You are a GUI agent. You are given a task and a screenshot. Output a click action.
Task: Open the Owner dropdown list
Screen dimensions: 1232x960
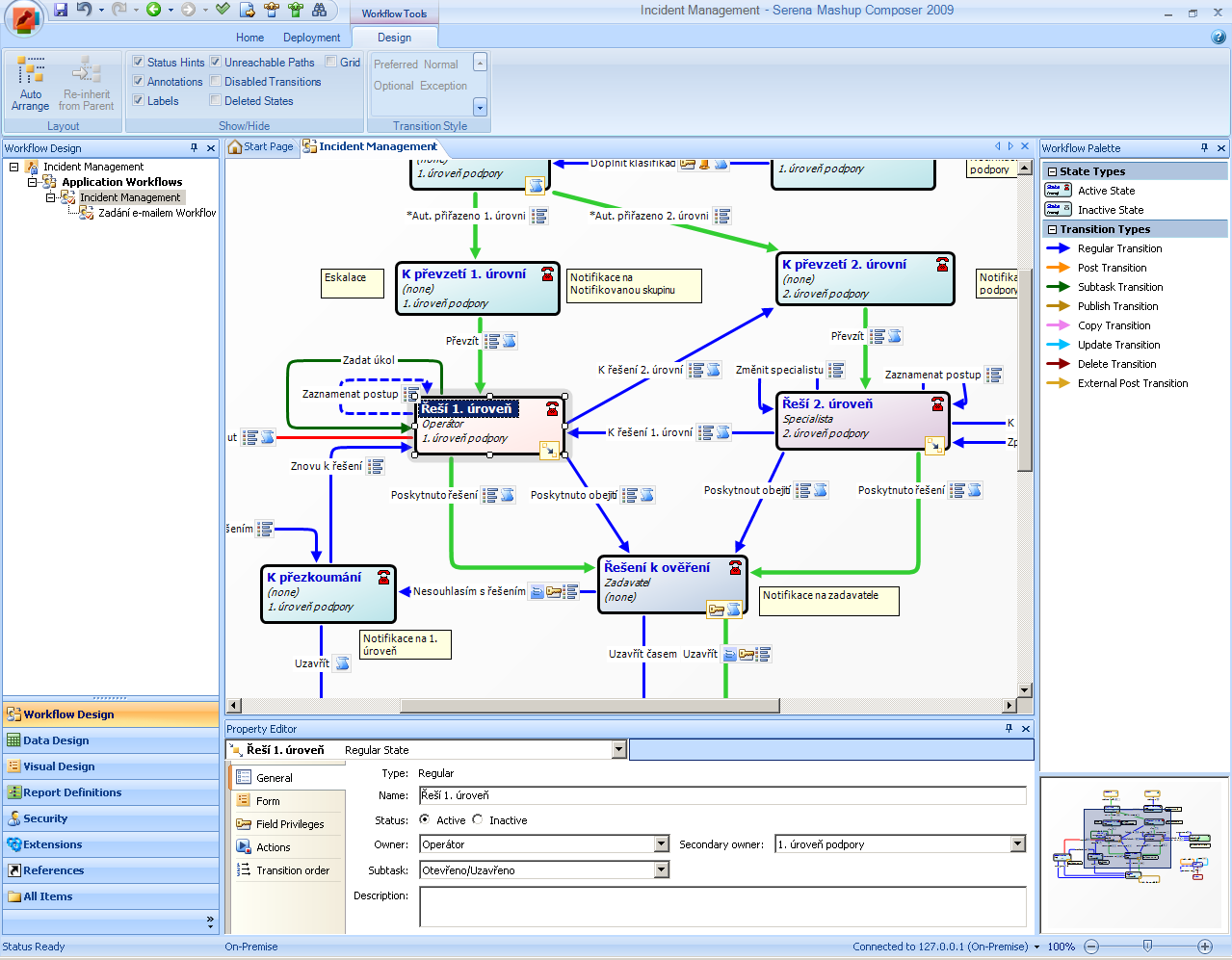[x=661, y=844]
